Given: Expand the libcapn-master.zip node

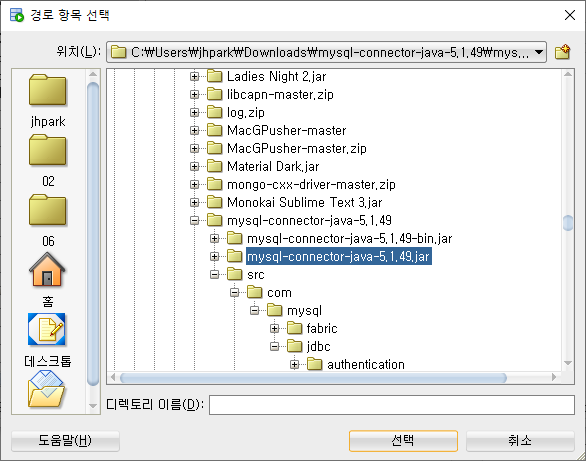Looking at the screenshot, I should click(194, 95).
